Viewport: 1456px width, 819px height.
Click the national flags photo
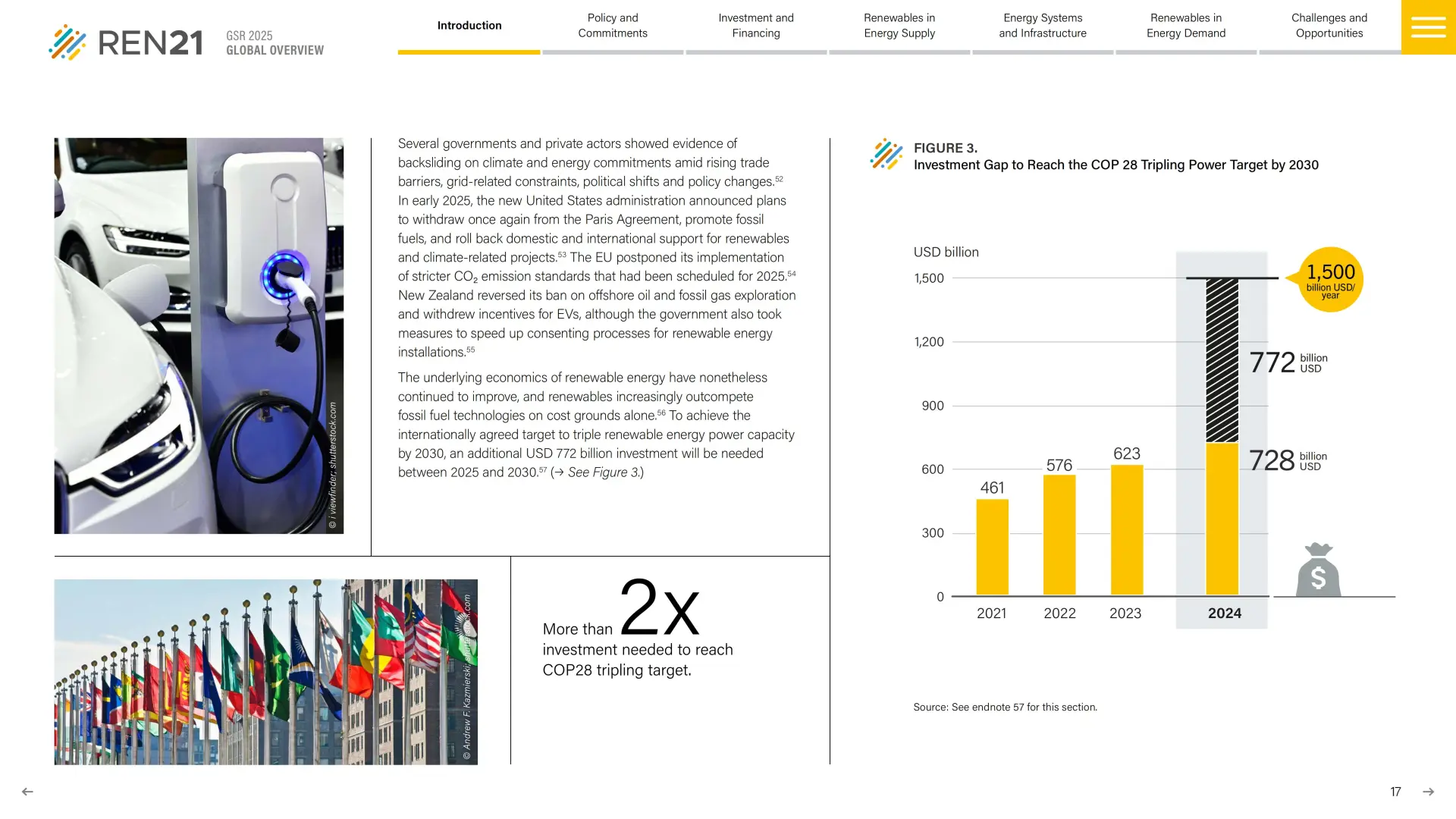pyautogui.click(x=265, y=672)
